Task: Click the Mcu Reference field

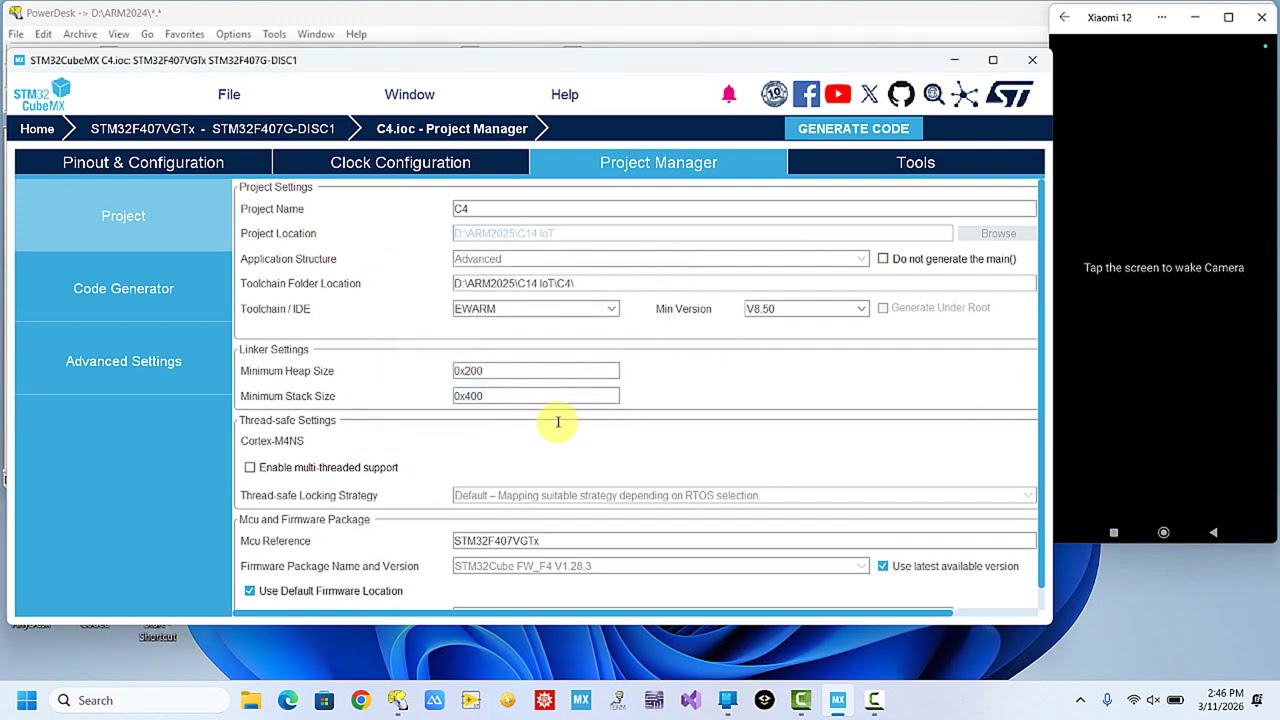Action: [x=744, y=541]
